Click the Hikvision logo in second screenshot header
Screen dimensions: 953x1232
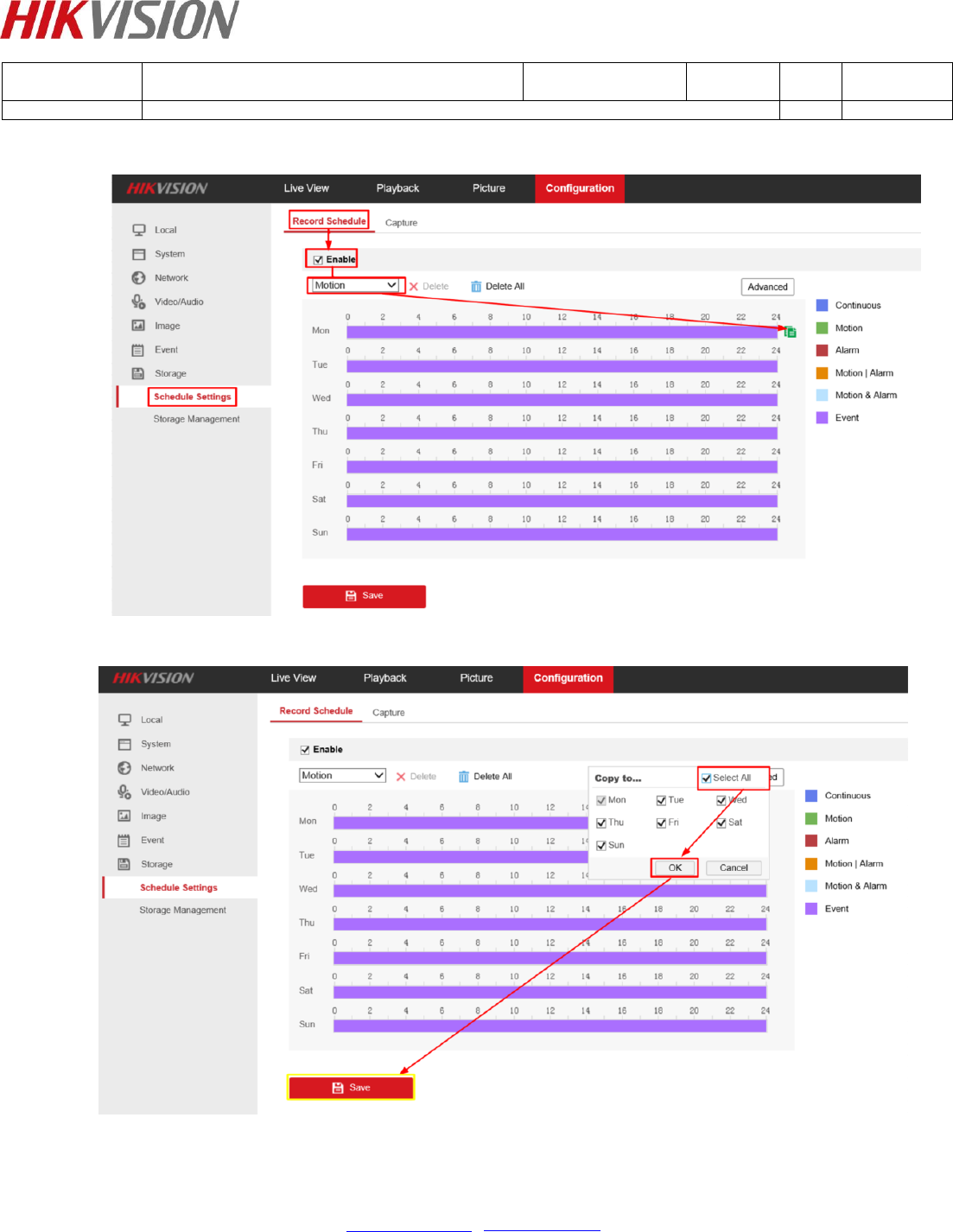point(154,678)
